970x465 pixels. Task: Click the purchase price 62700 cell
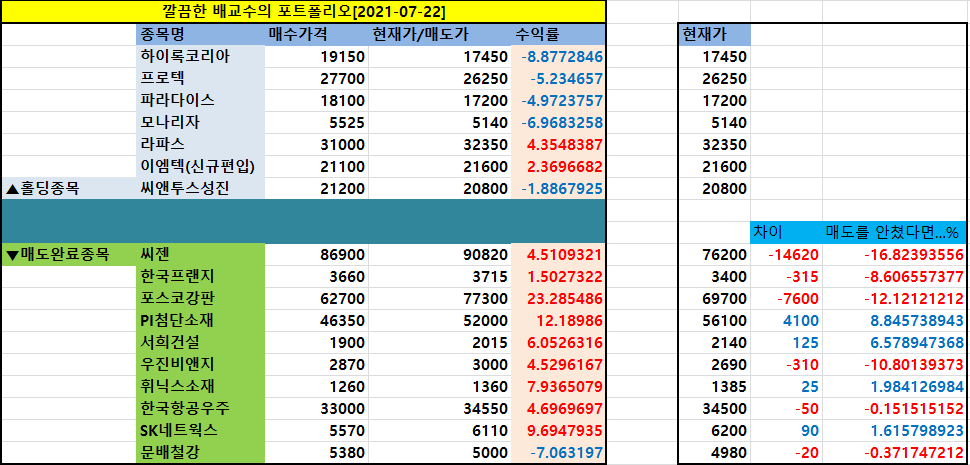coord(317,298)
